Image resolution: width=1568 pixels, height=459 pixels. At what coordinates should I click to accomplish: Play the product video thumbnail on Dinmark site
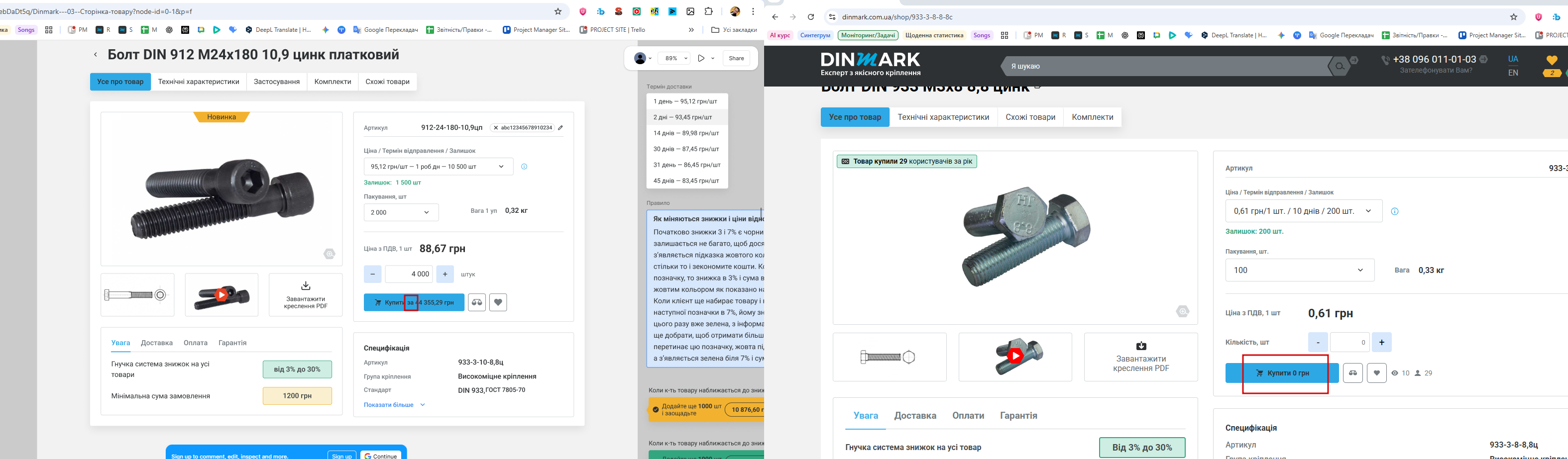1015,357
